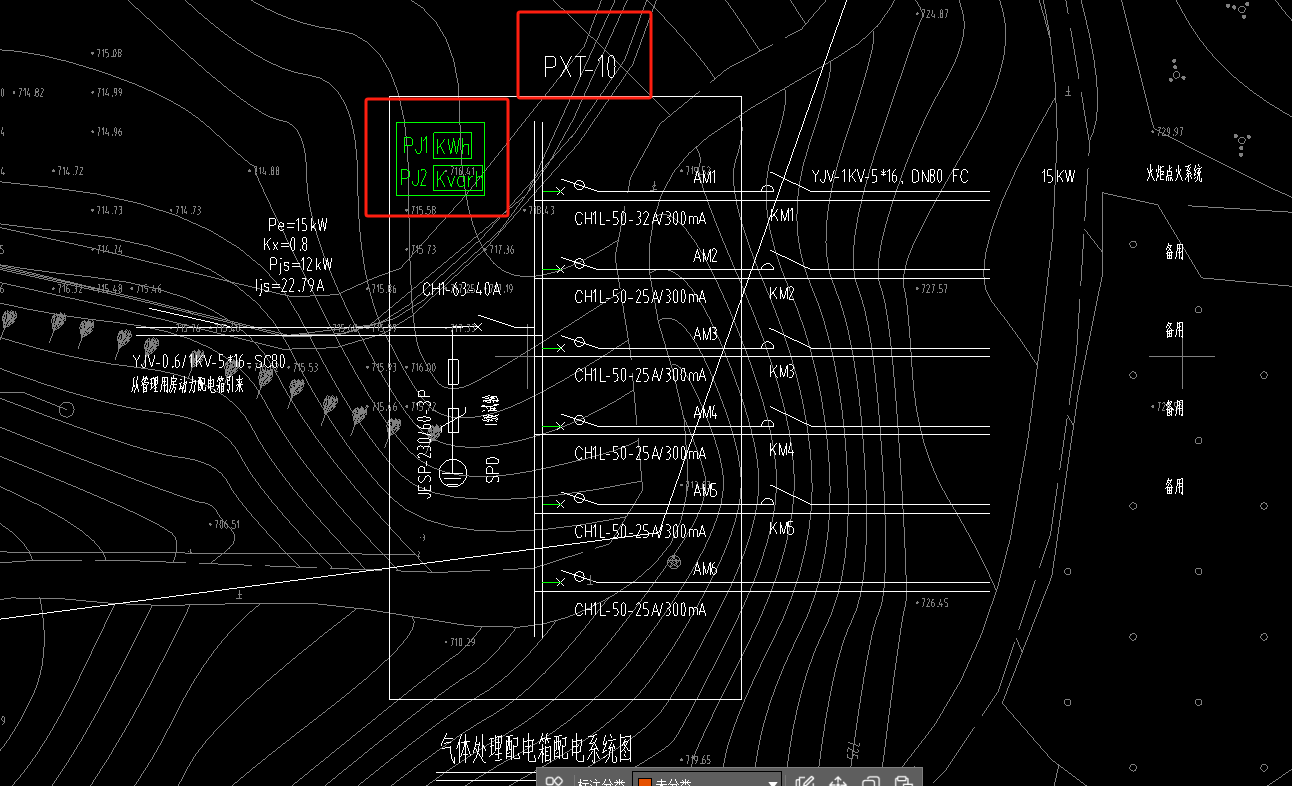The width and height of the screenshot is (1292, 786).
Task: Click the KM4 contactor label
Action: click(x=782, y=450)
